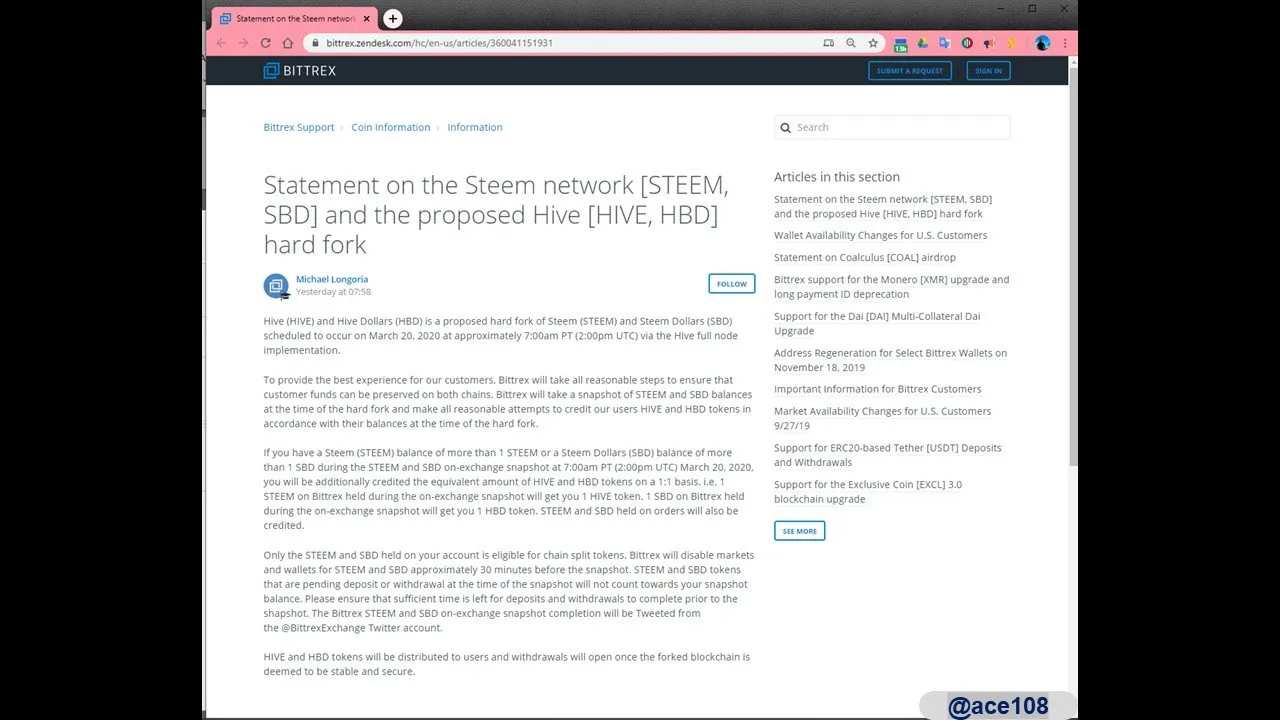
Task: Click the See More button
Action: coord(799,531)
